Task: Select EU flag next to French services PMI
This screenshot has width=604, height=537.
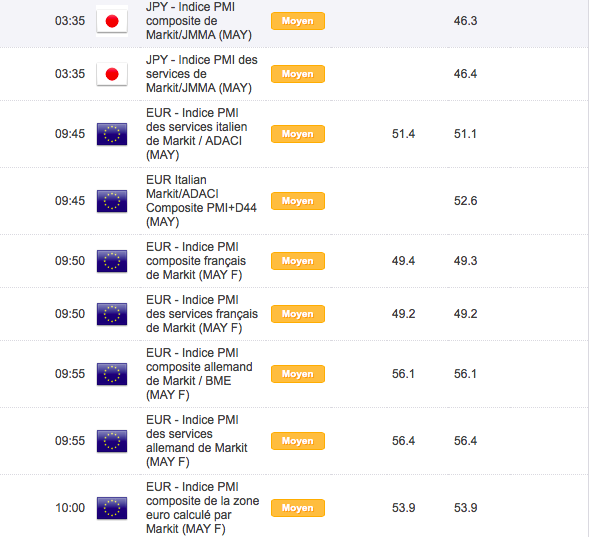Action: pyautogui.click(x=112, y=314)
